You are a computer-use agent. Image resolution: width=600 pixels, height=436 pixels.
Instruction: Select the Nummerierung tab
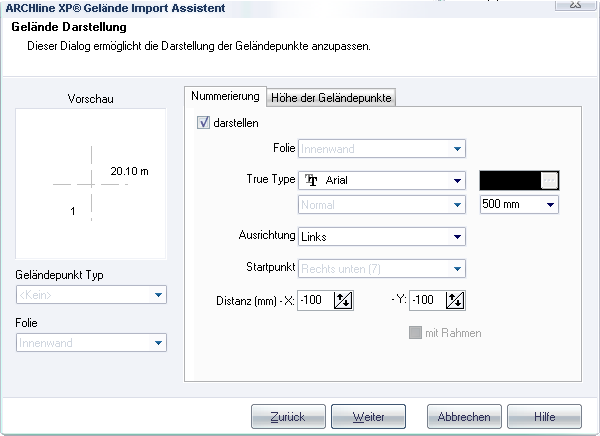coord(225,96)
